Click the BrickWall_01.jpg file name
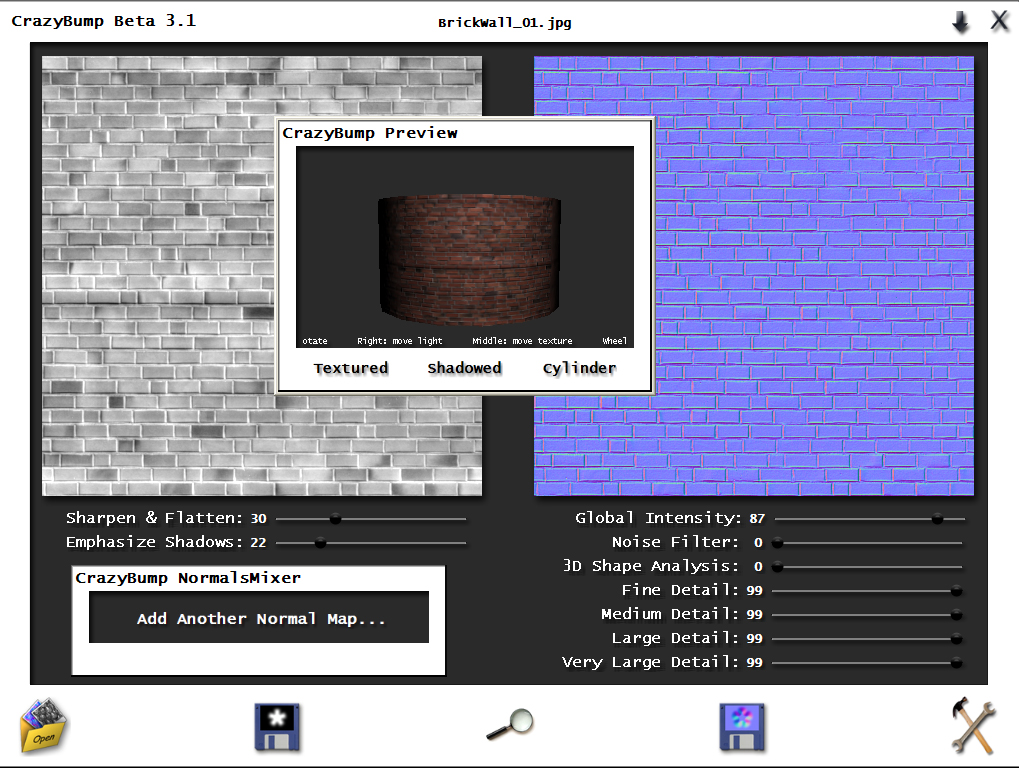Image resolution: width=1019 pixels, height=768 pixels. coord(504,23)
